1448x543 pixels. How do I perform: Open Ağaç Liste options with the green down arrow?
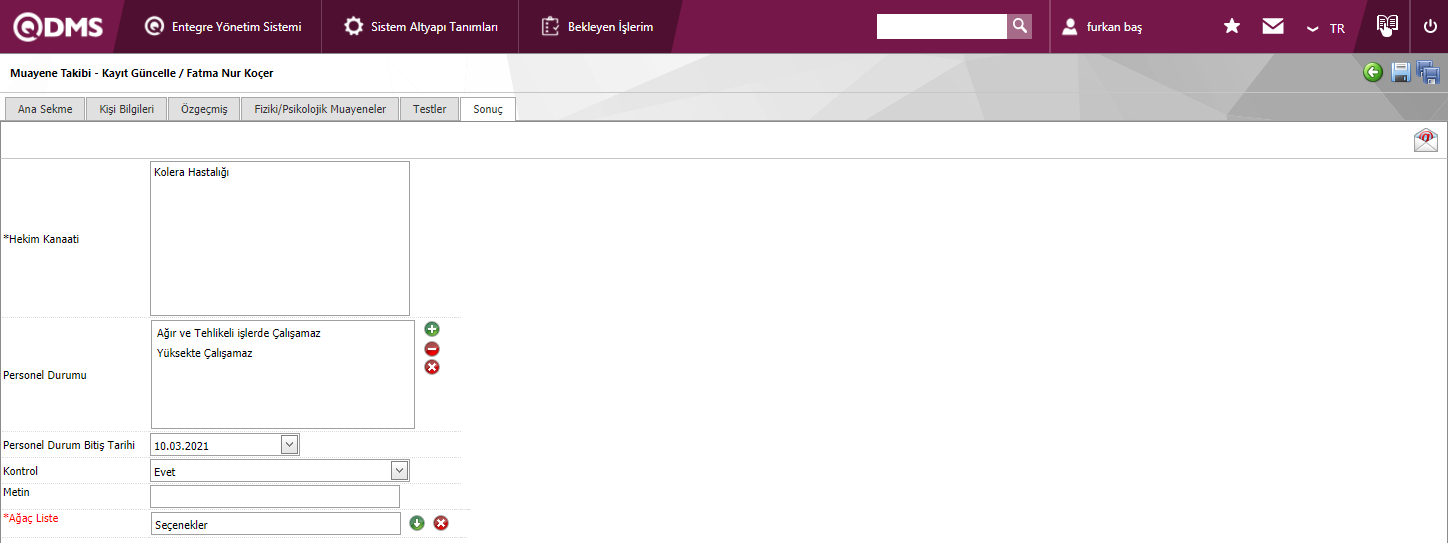point(417,523)
